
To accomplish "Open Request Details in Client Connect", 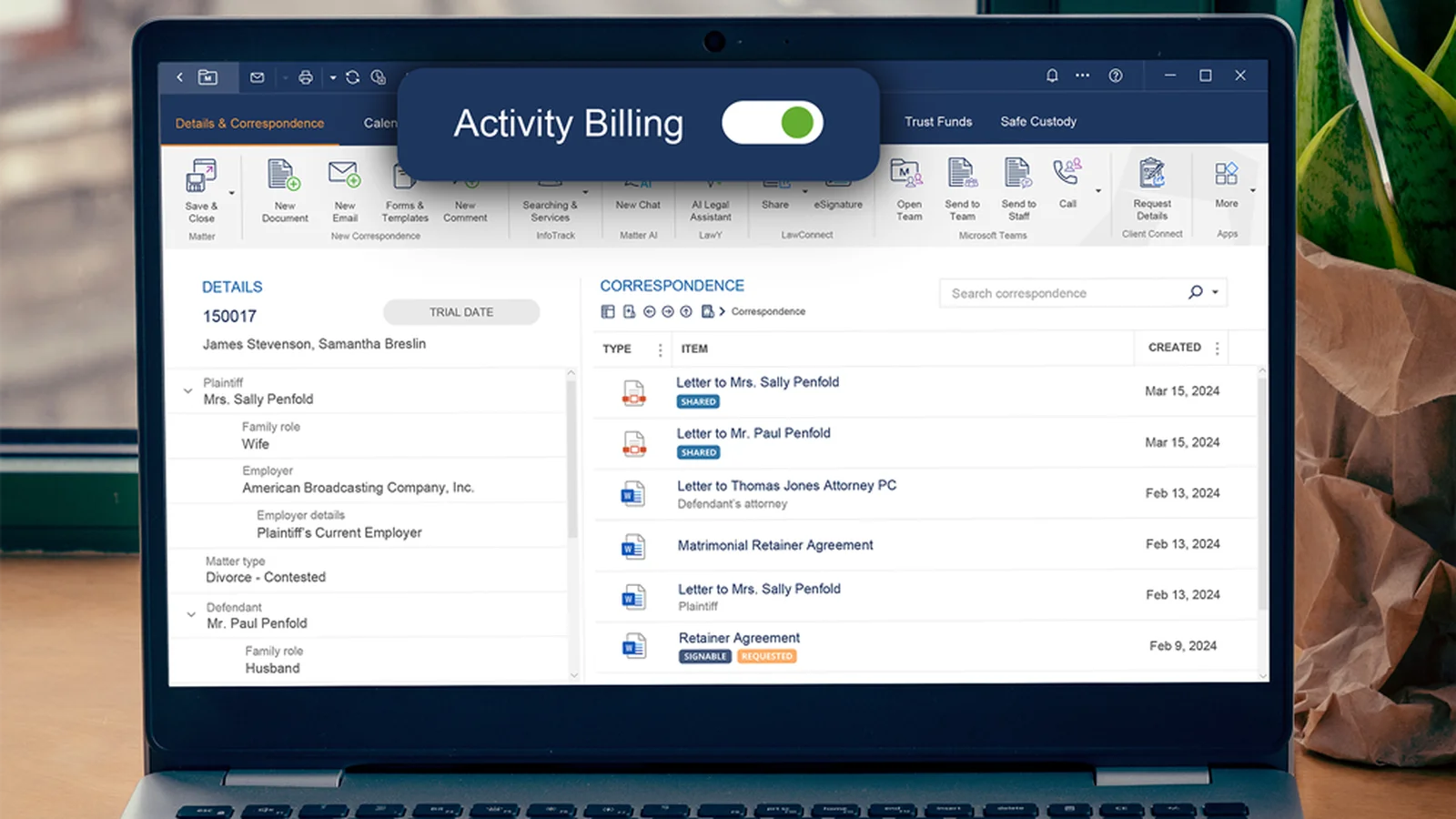I will coord(1151,173).
